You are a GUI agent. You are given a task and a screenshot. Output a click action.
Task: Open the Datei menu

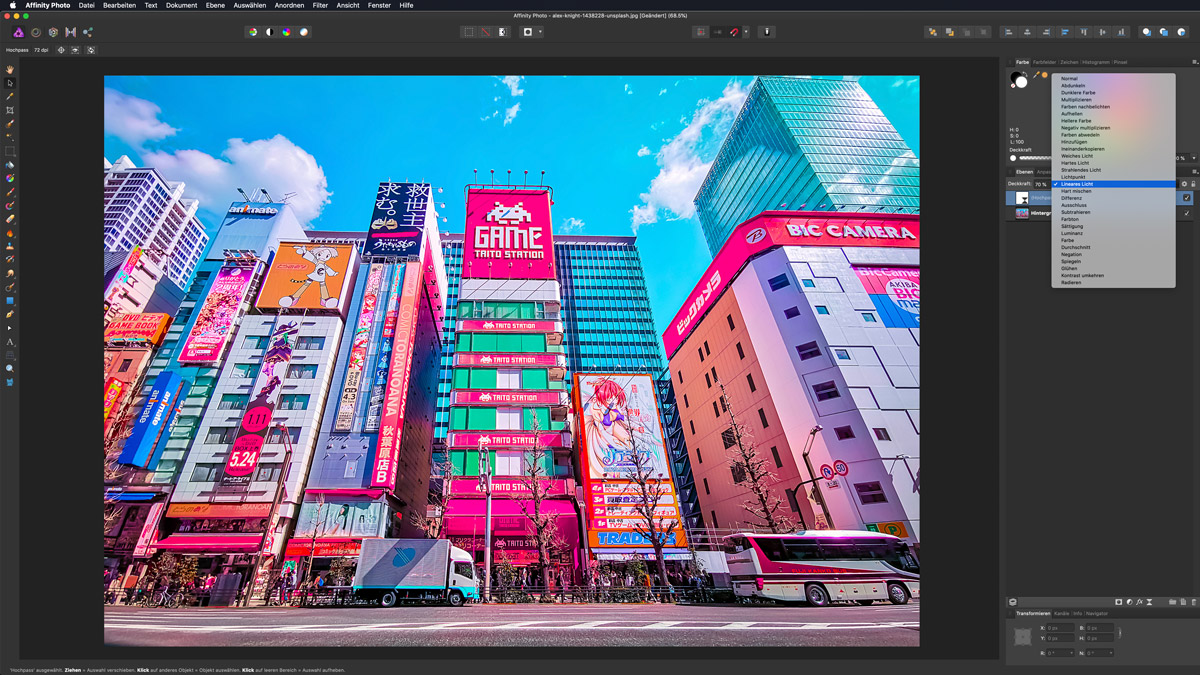87,5
